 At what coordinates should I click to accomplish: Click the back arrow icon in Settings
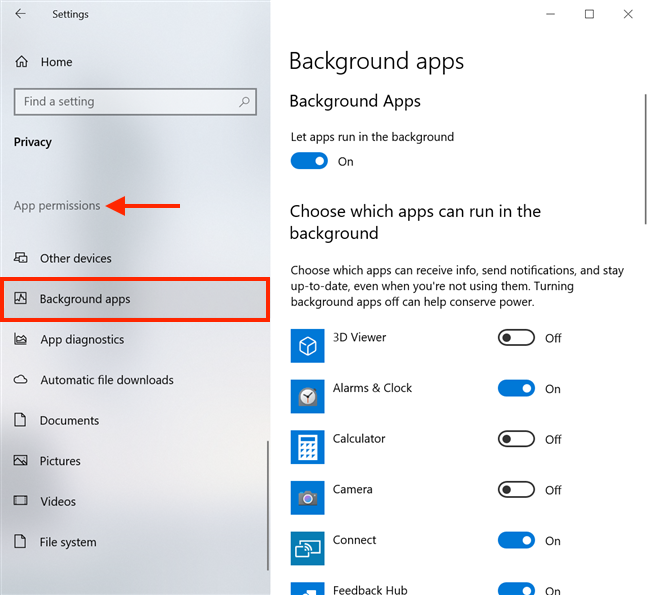[20, 14]
